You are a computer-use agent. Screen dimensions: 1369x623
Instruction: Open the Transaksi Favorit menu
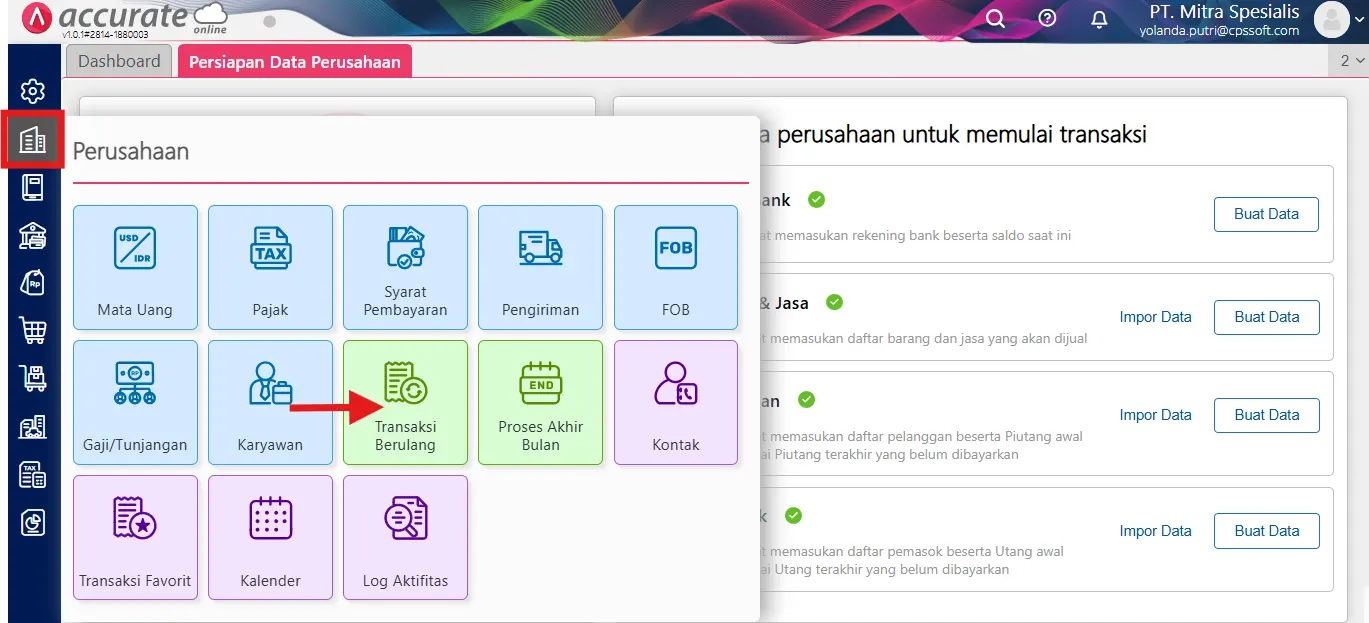[135, 537]
